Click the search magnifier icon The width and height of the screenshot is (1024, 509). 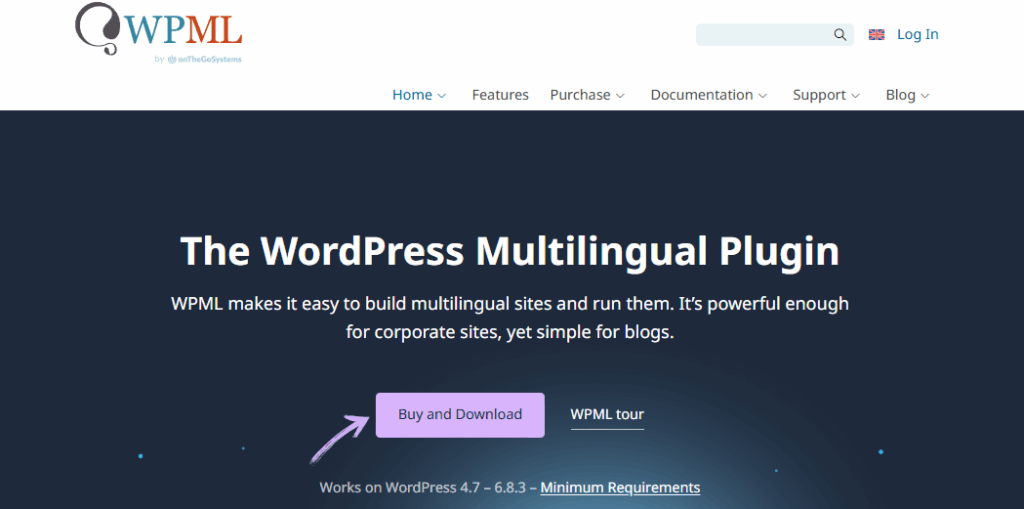[840, 35]
